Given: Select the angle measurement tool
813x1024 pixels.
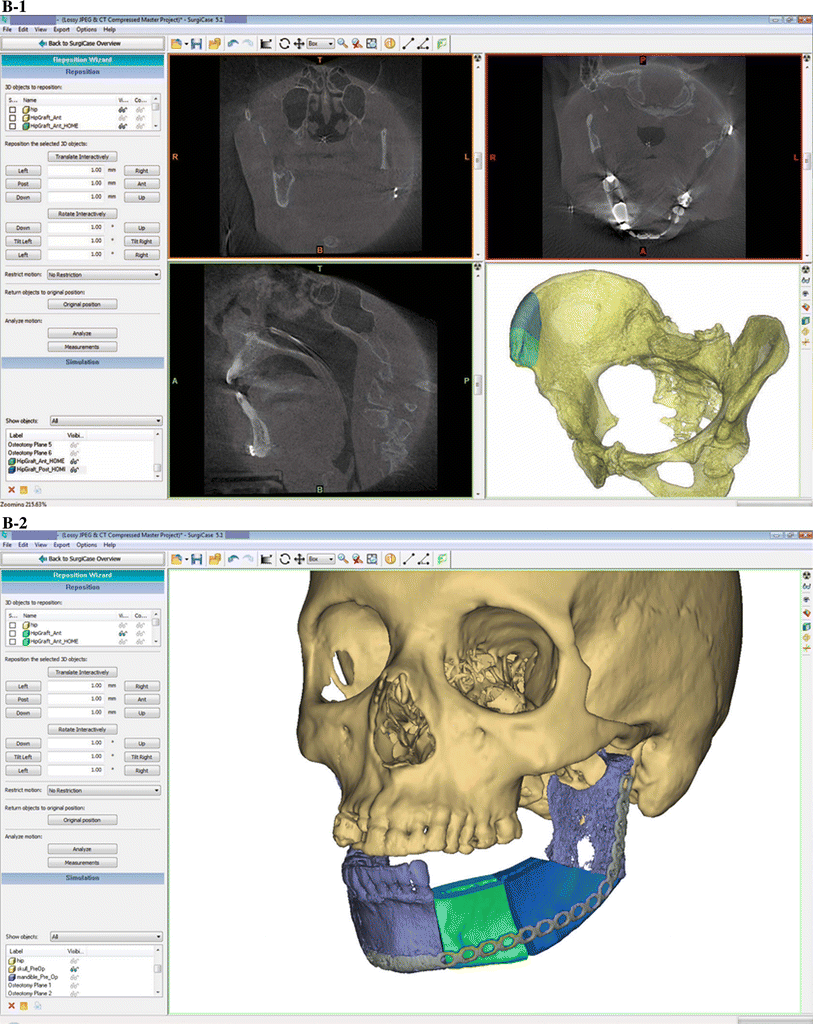Looking at the screenshot, I should click(x=421, y=43).
